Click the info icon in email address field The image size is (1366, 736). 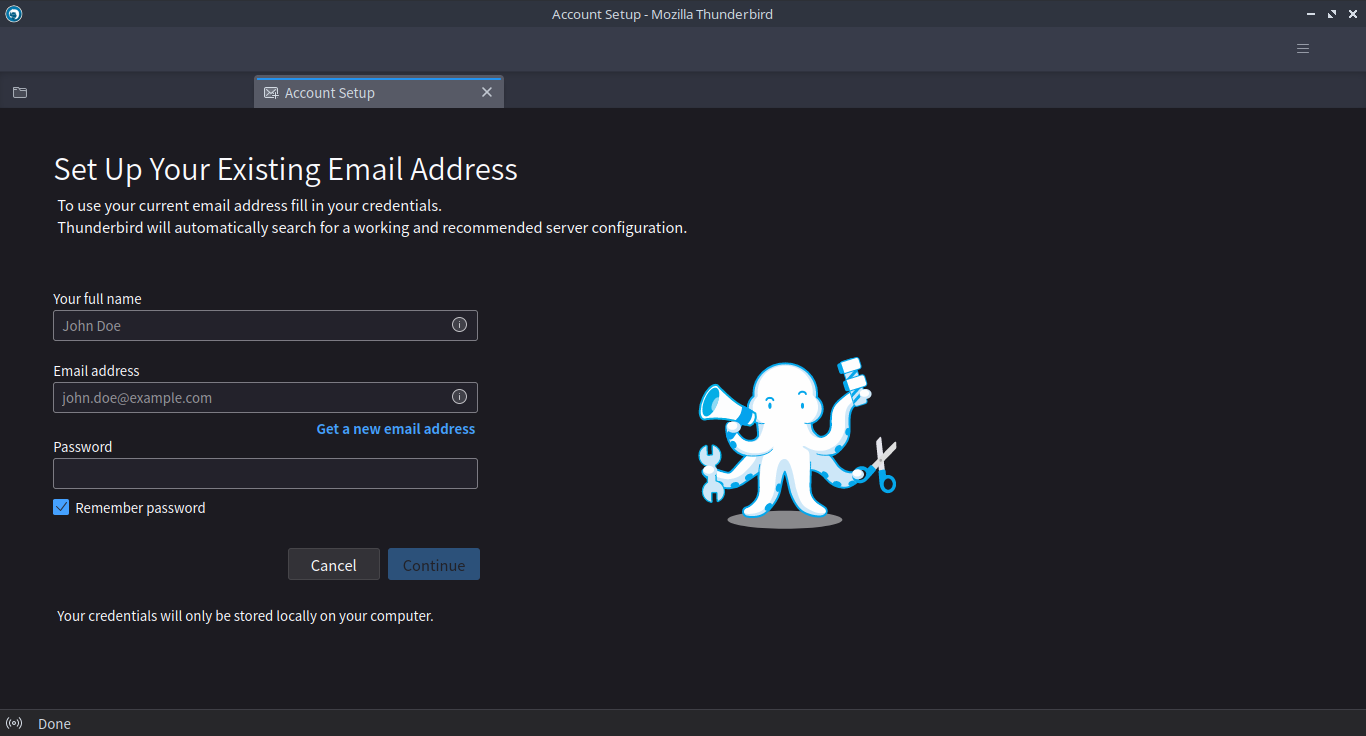tap(459, 397)
